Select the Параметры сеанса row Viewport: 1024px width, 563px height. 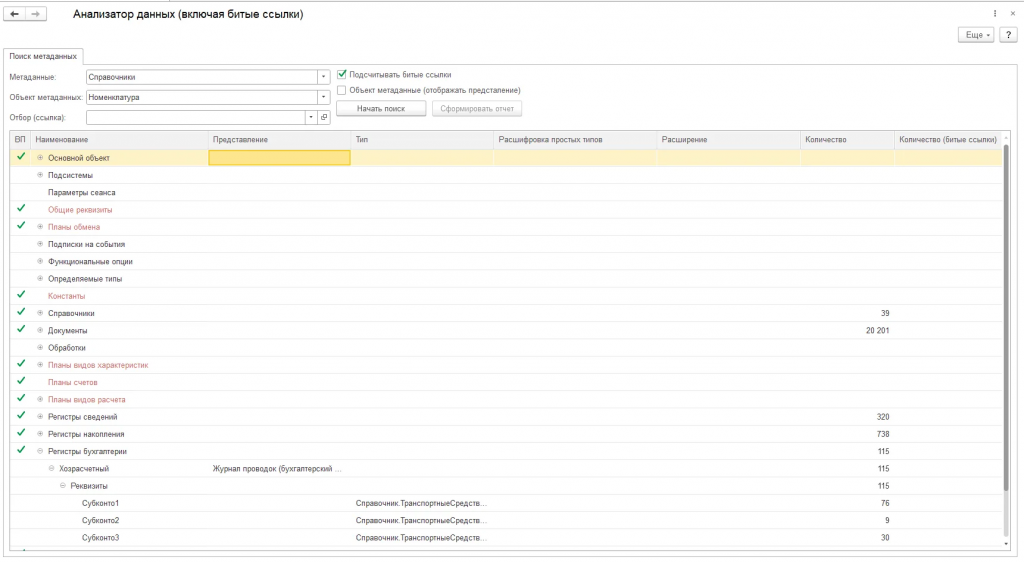[505, 193]
